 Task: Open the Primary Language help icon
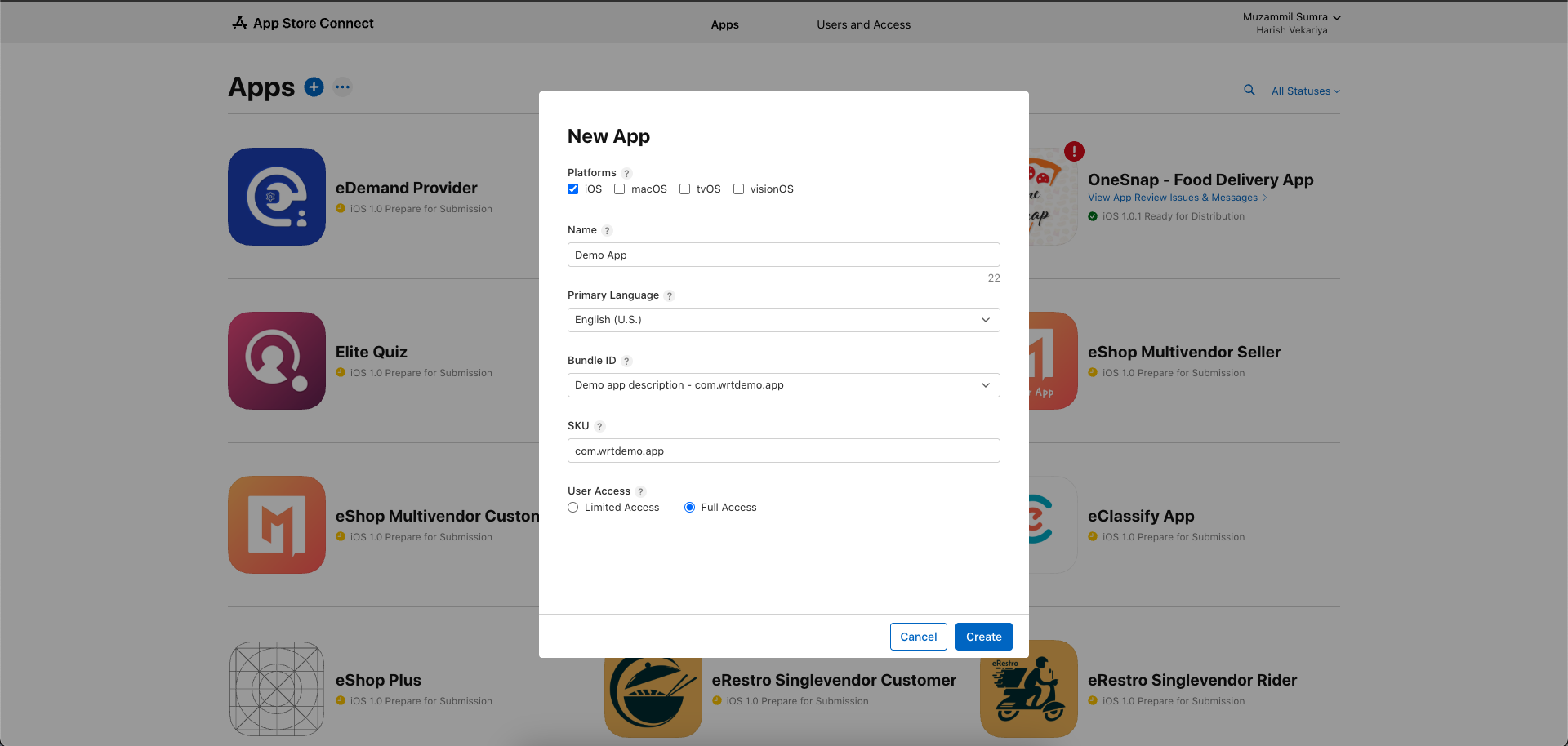point(669,295)
